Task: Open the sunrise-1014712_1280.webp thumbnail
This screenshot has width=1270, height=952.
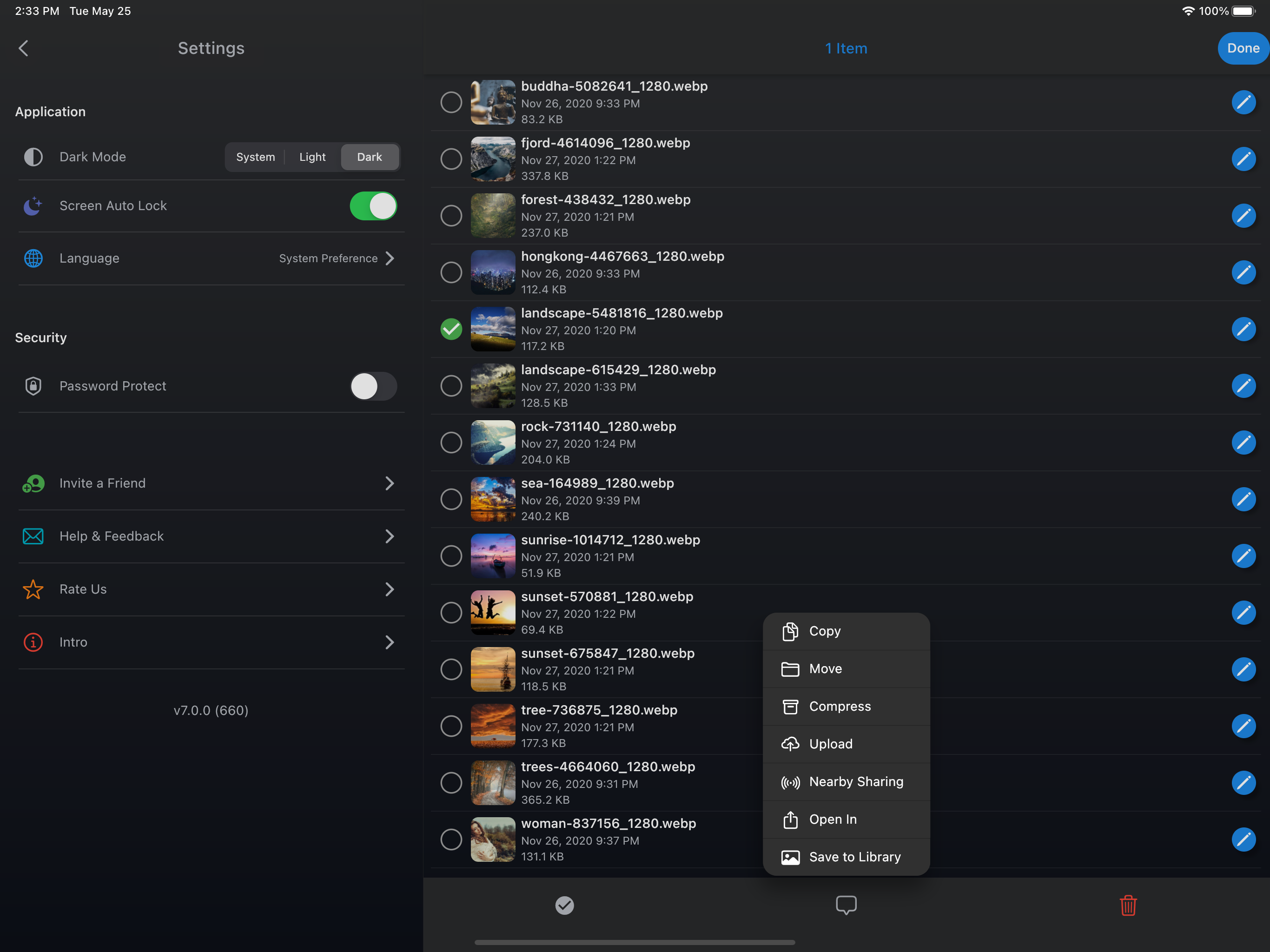Action: [493, 556]
